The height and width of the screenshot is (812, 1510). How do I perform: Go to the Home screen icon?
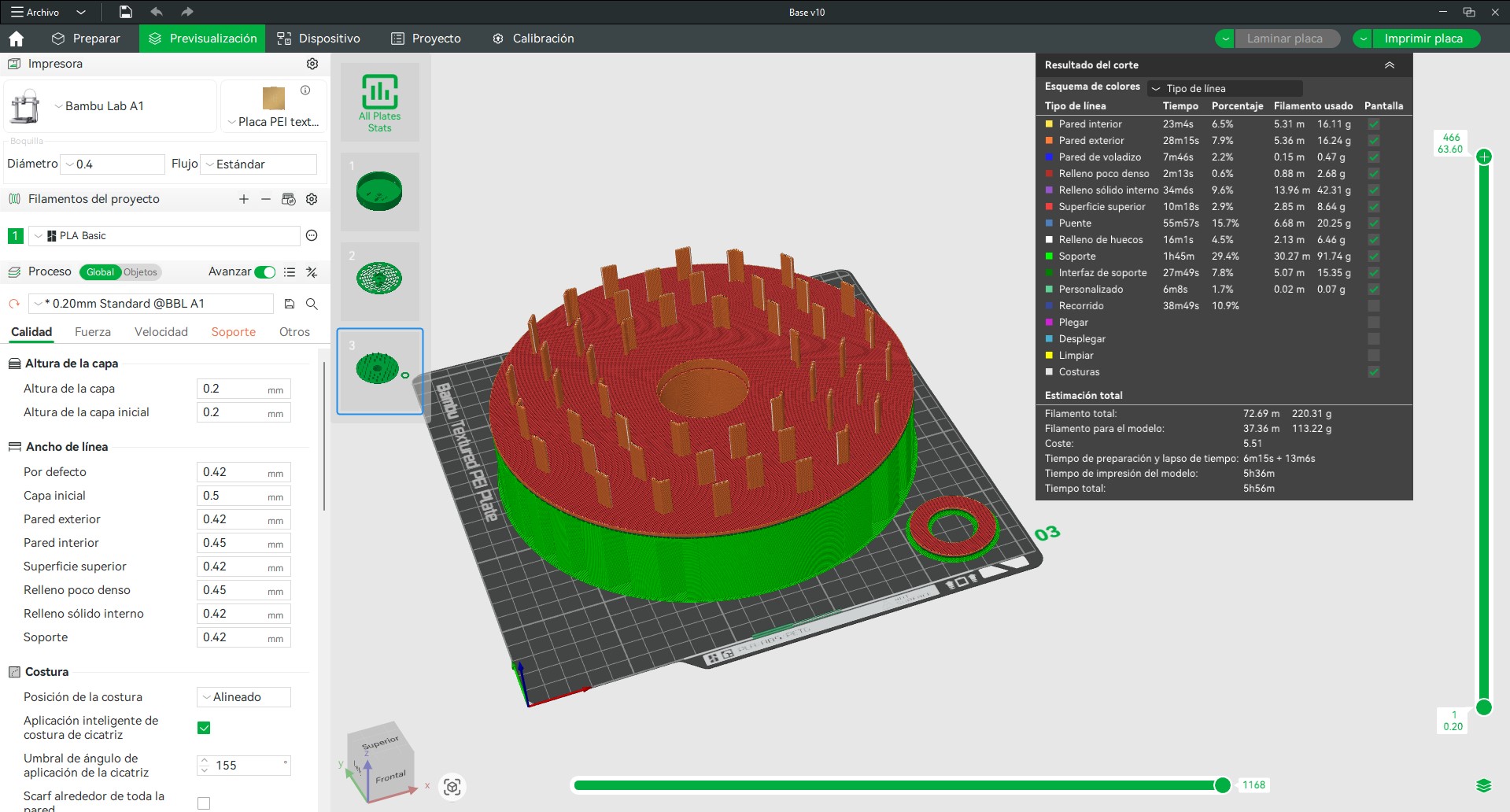[x=16, y=39]
